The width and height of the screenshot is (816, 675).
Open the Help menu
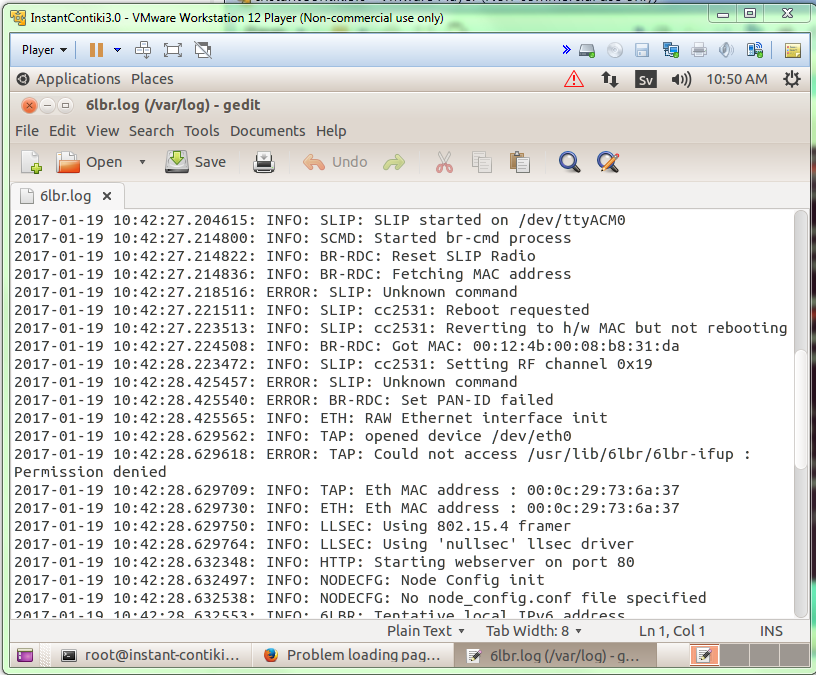point(331,131)
